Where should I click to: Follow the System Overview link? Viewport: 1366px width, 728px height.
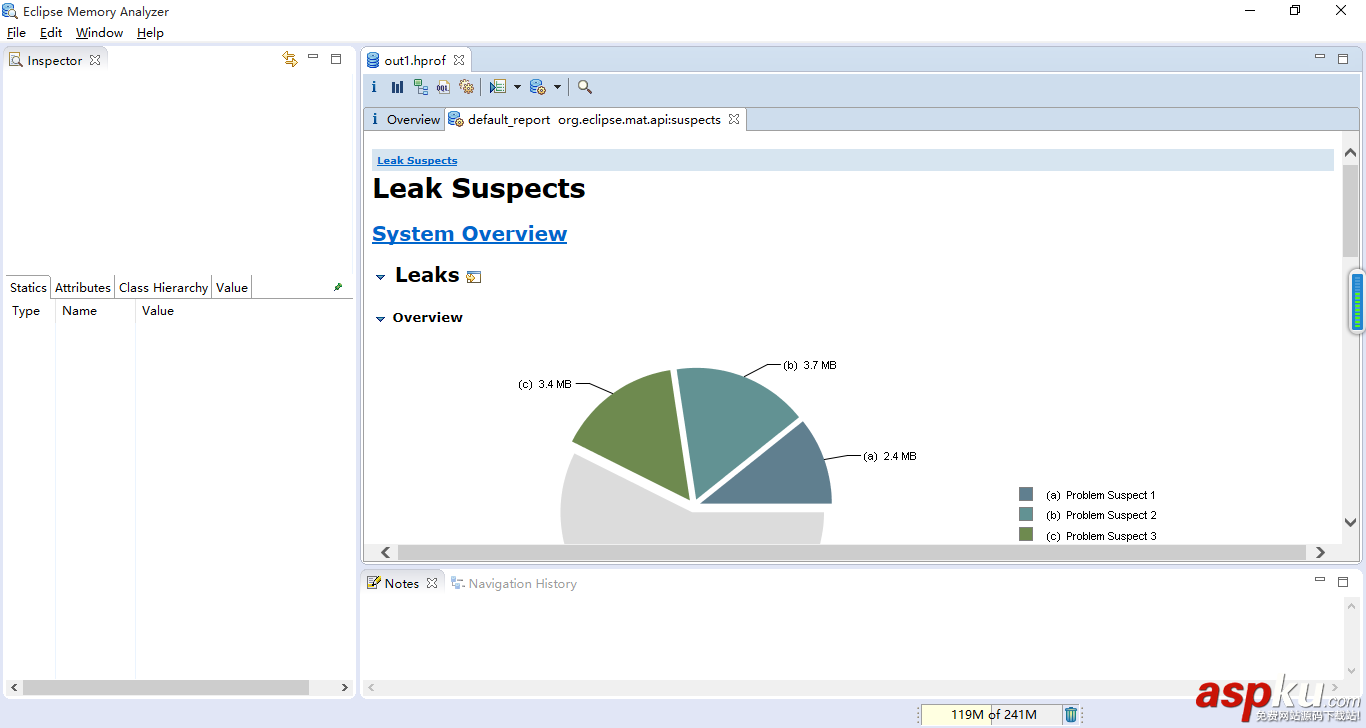pyautogui.click(x=469, y=234)
